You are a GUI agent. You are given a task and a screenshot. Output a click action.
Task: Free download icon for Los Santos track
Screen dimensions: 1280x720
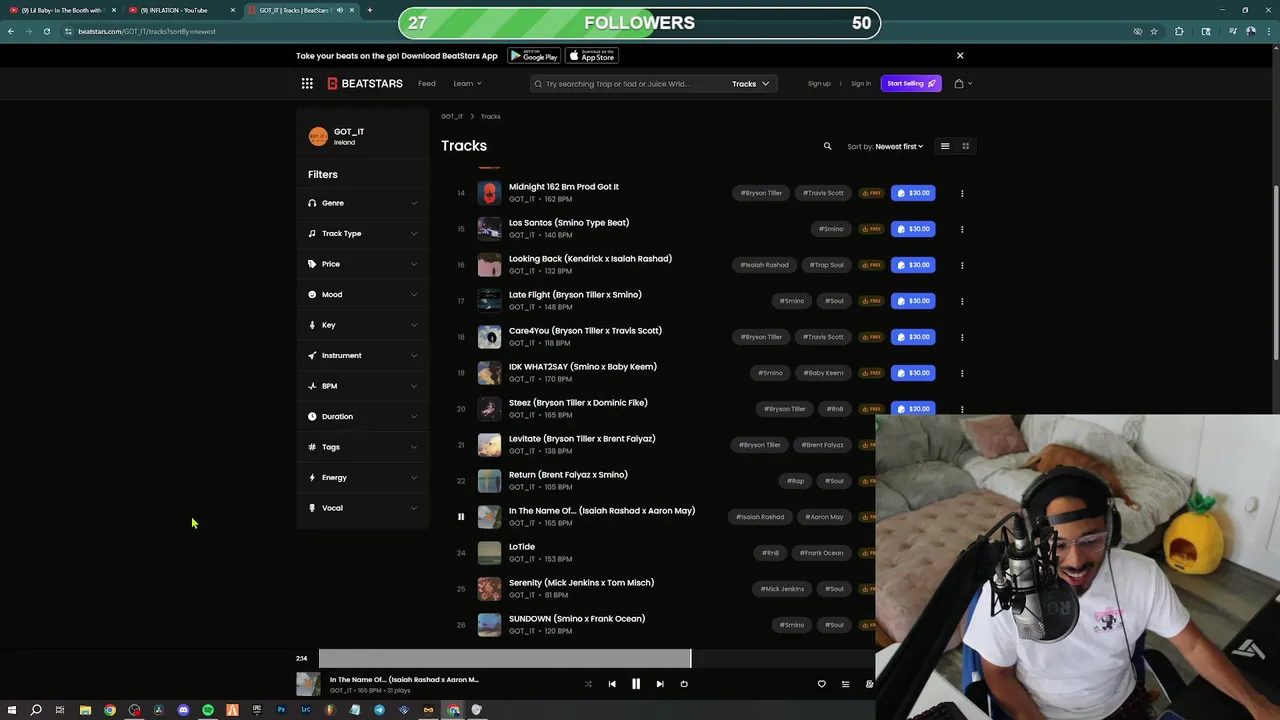coord(871,229)
